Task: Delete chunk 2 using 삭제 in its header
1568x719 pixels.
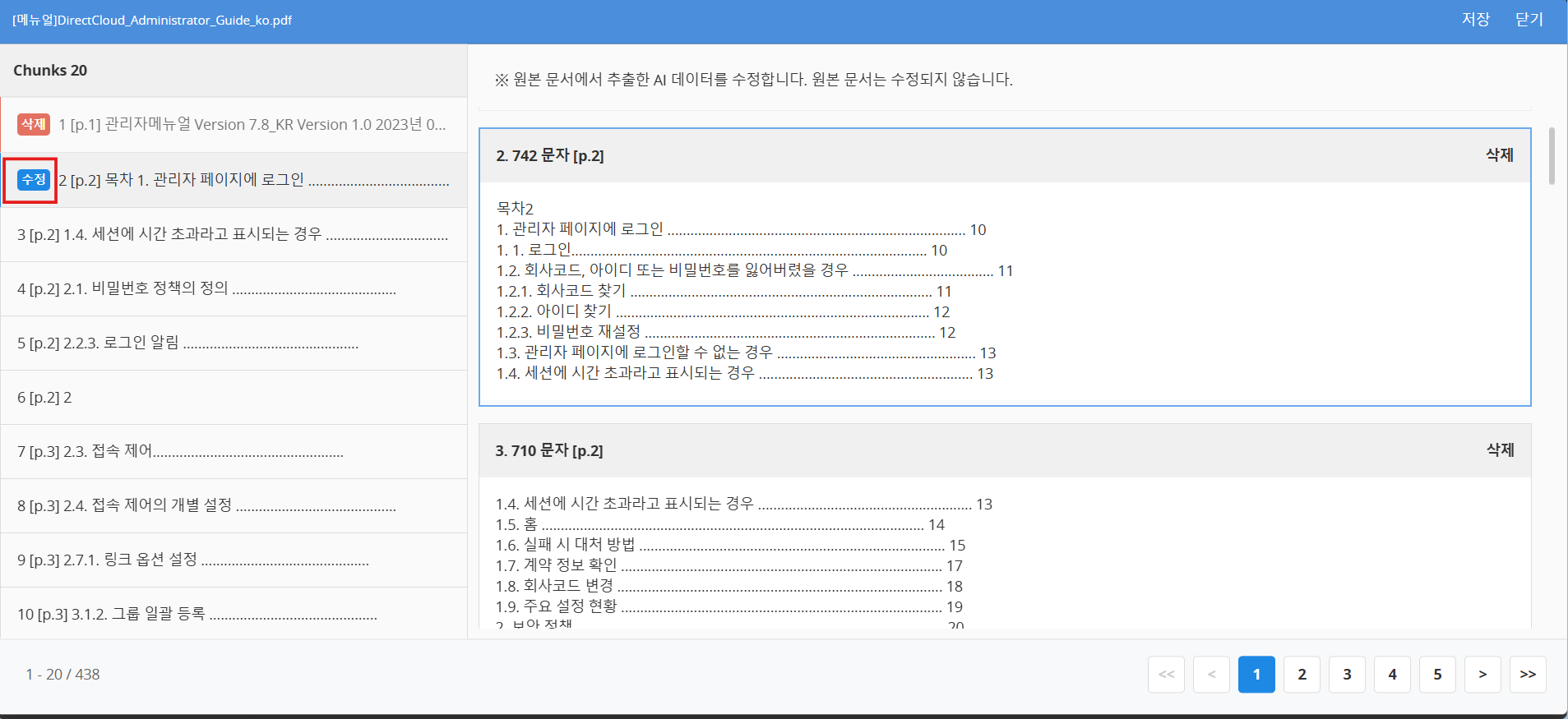Action: pyautogui.click(x=1499, y=155)
